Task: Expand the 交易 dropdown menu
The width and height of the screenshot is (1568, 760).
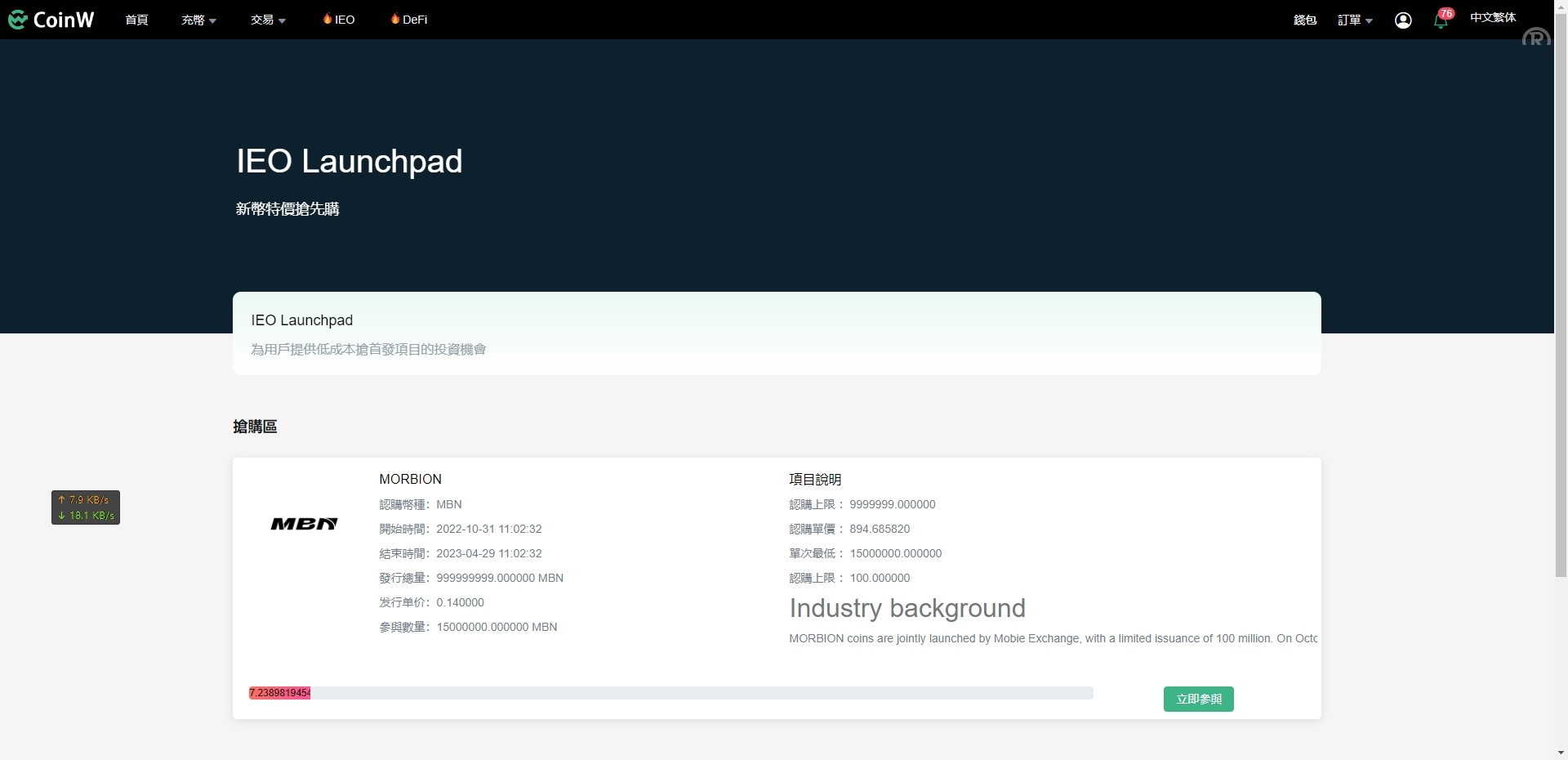Action: click(x=268, y=20)
